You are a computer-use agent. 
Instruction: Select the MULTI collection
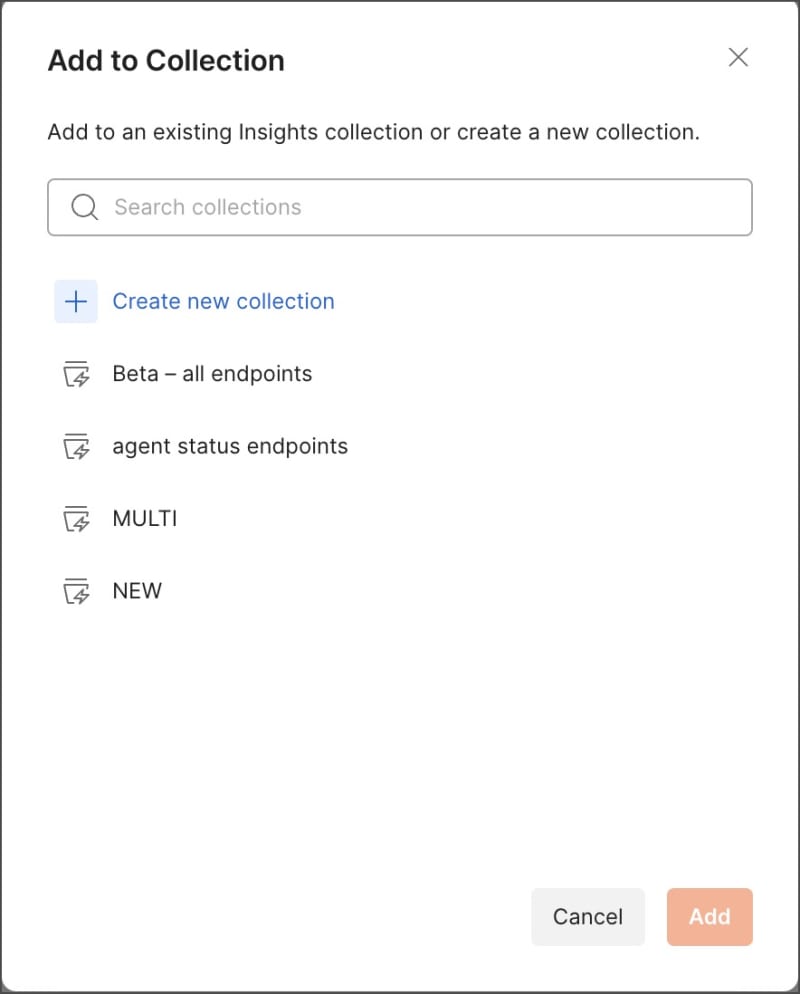[x=144, y=518]
